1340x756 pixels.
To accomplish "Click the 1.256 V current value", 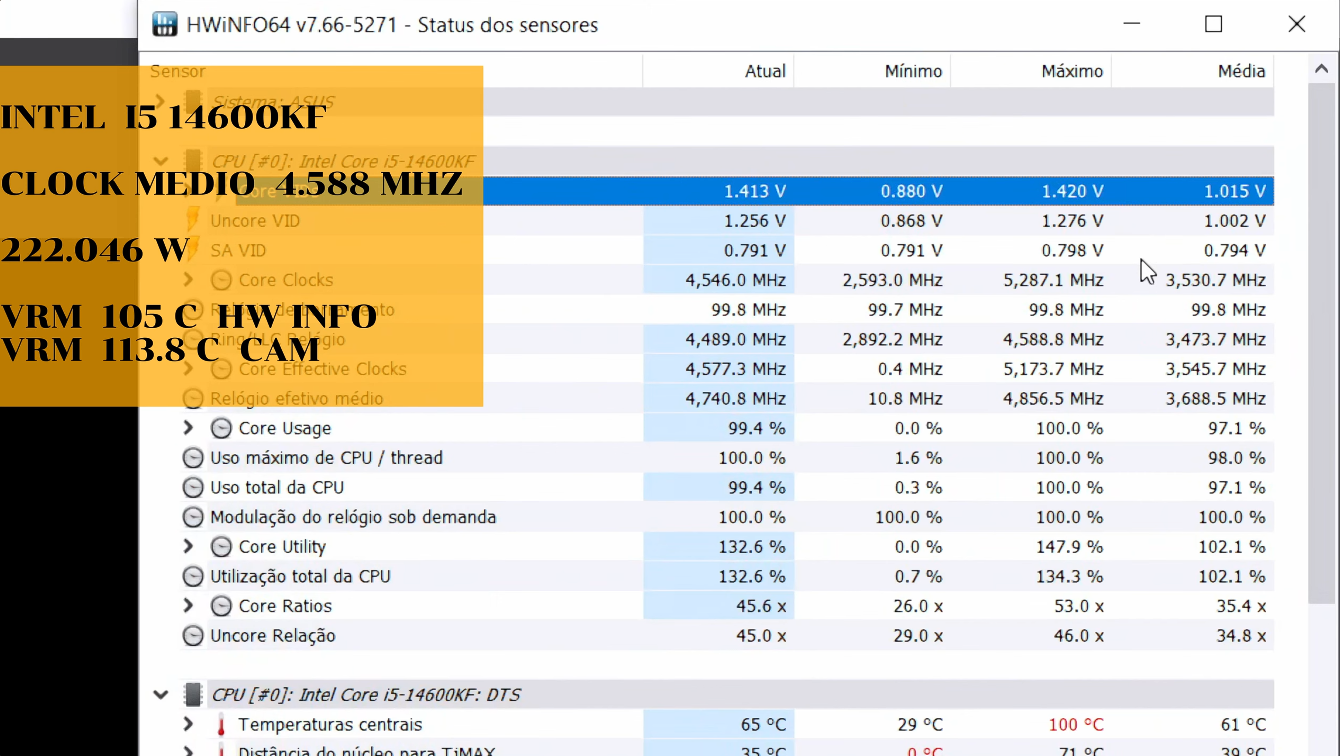I will [x=755, y=221].
